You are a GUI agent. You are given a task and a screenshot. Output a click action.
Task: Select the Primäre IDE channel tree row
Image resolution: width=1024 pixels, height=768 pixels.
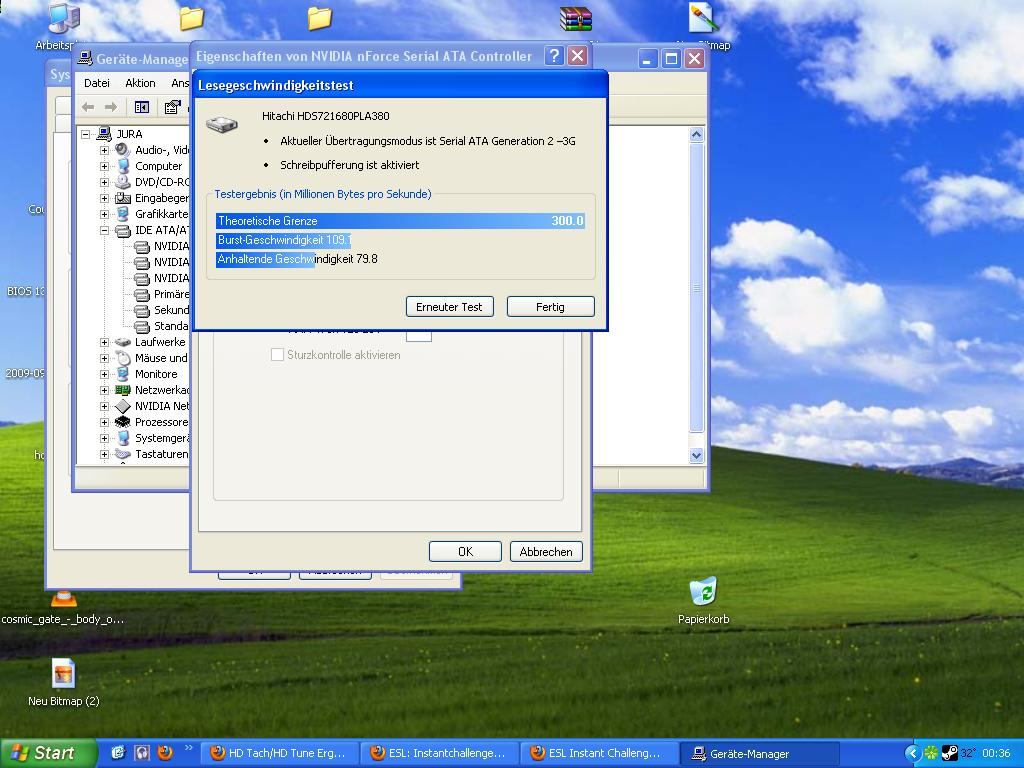tap(161, 294)
